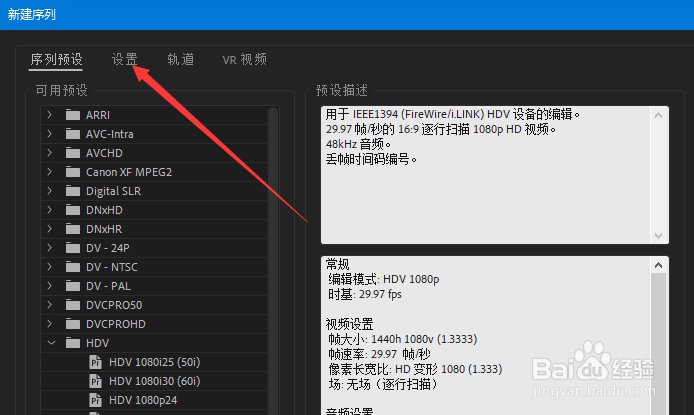Expand the AVC-Intra folder chevron
Viewport: 694px width, 415px height.
[50, 134]
